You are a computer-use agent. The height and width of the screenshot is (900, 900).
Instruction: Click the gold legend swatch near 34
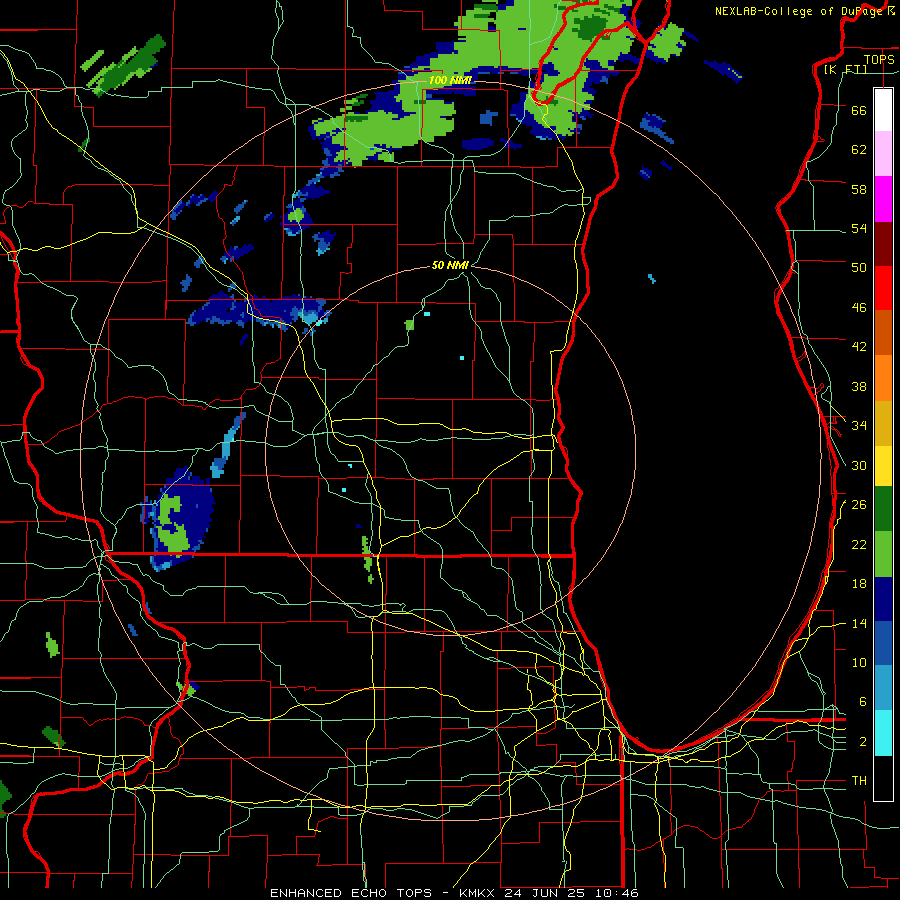click(883, 423)
